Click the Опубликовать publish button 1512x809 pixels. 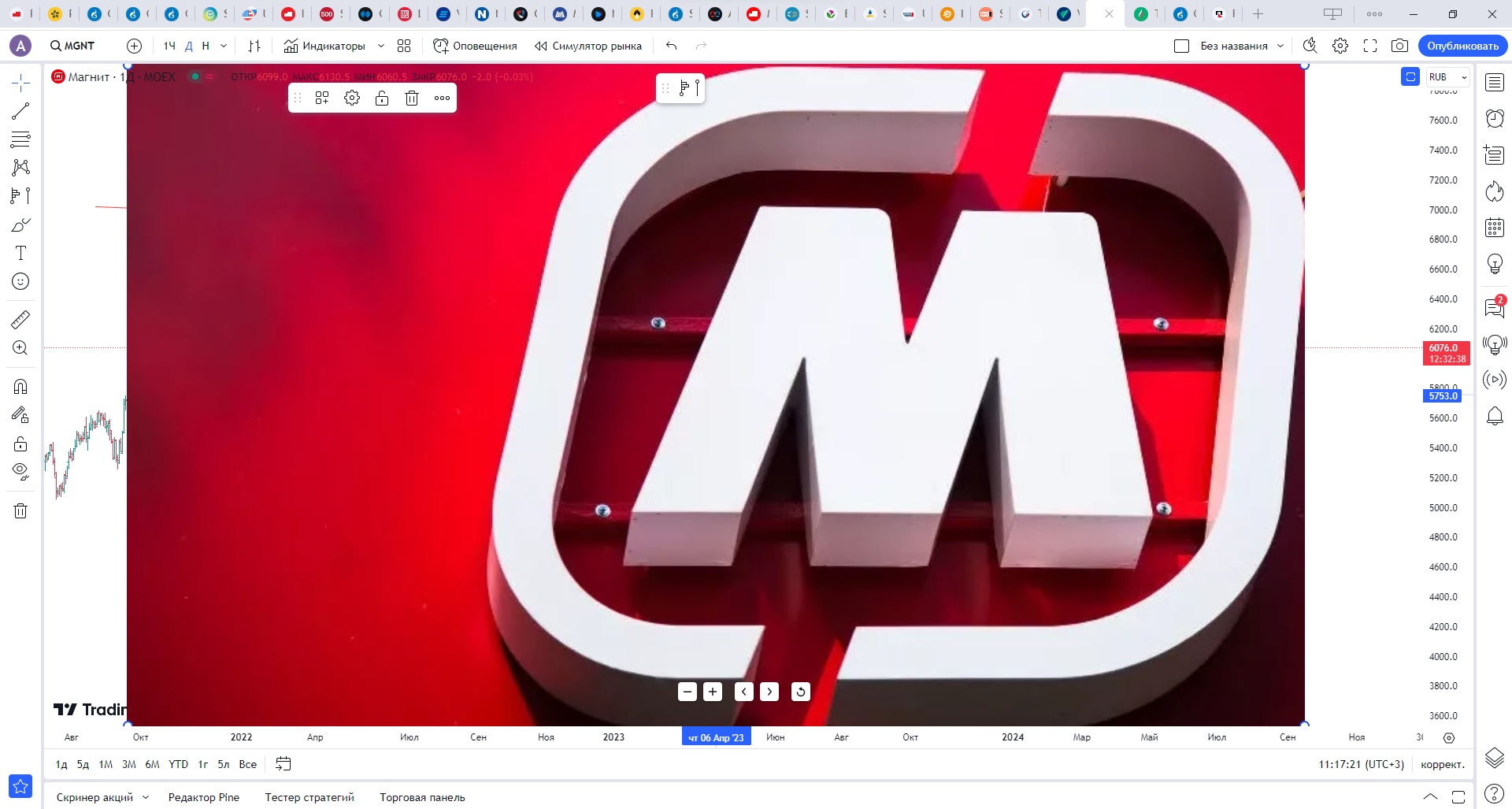1463,46
